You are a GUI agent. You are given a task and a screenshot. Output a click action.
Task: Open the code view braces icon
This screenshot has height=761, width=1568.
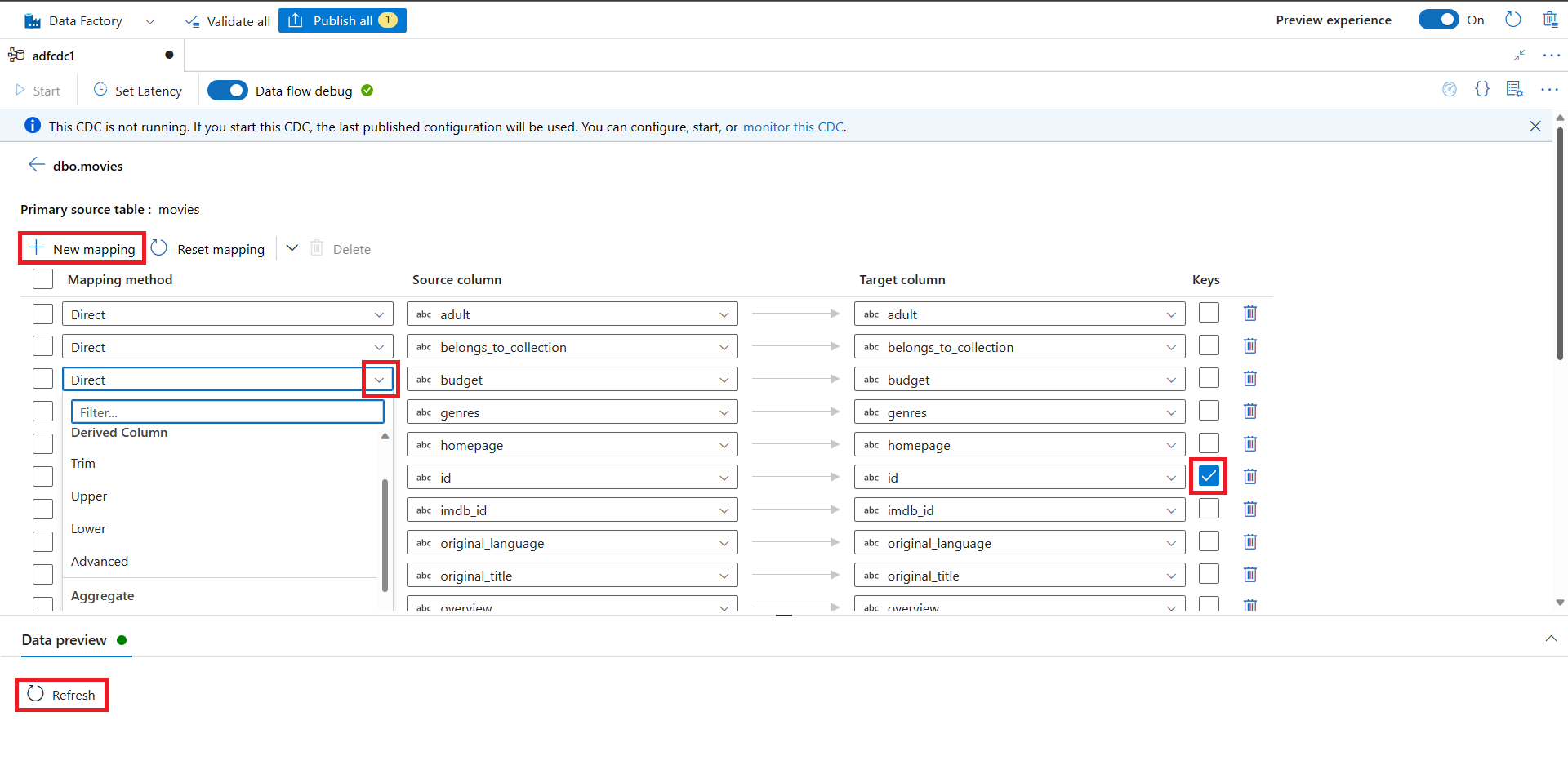[1481, 89]
